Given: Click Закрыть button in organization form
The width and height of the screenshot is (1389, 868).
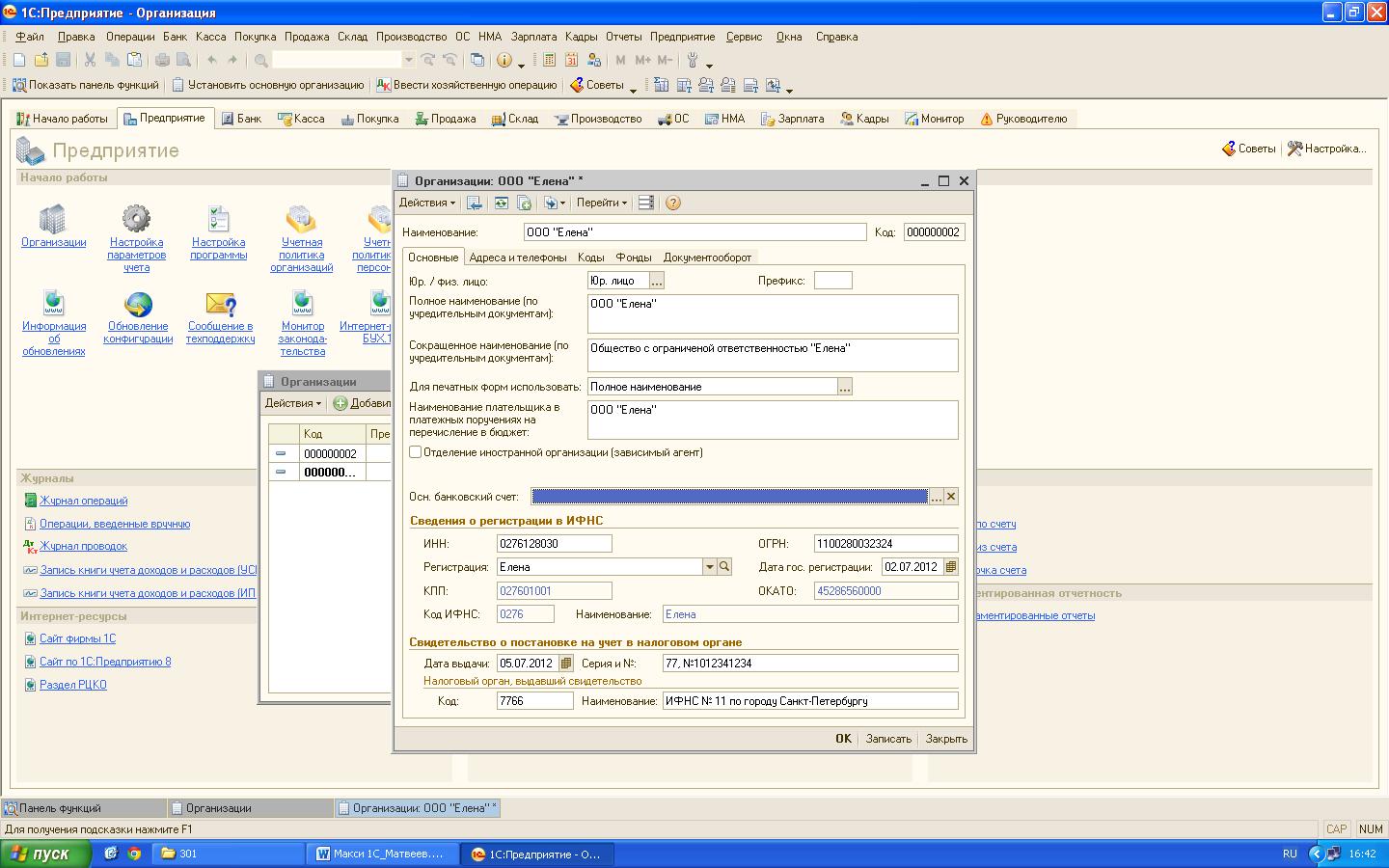Looking at the screenshot, I should point(946,739).
